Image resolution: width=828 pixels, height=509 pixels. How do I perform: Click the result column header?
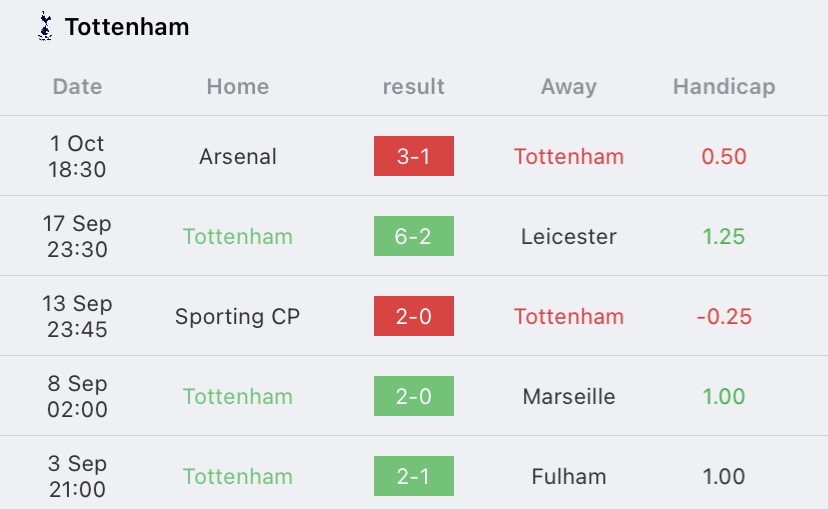413,87
